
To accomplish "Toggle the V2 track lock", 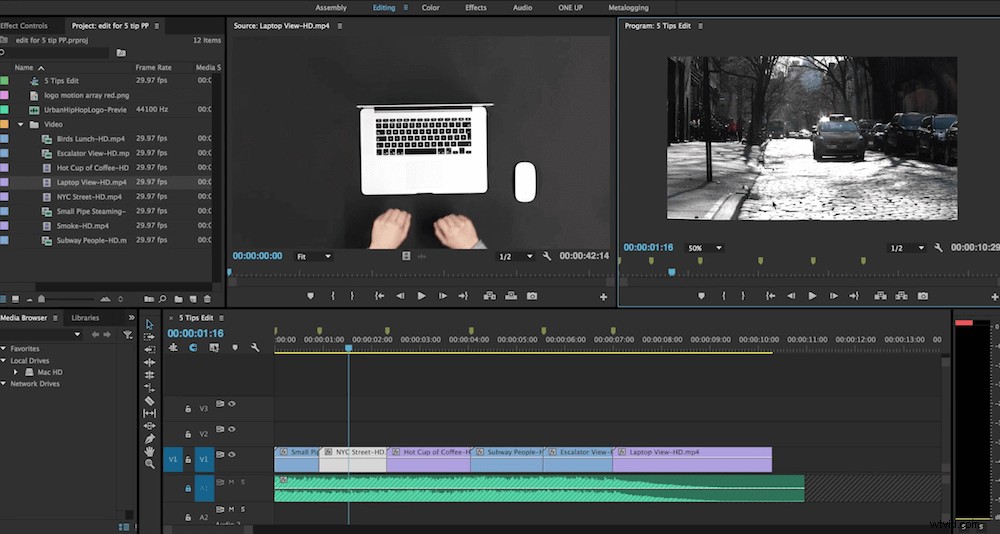I will (x=188, y=434).
